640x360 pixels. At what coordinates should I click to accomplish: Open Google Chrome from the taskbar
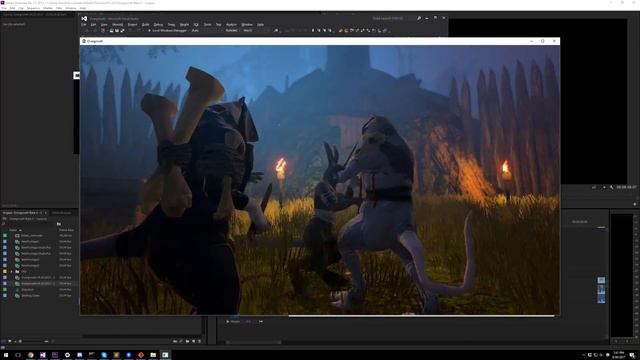(x=31, y=355)
